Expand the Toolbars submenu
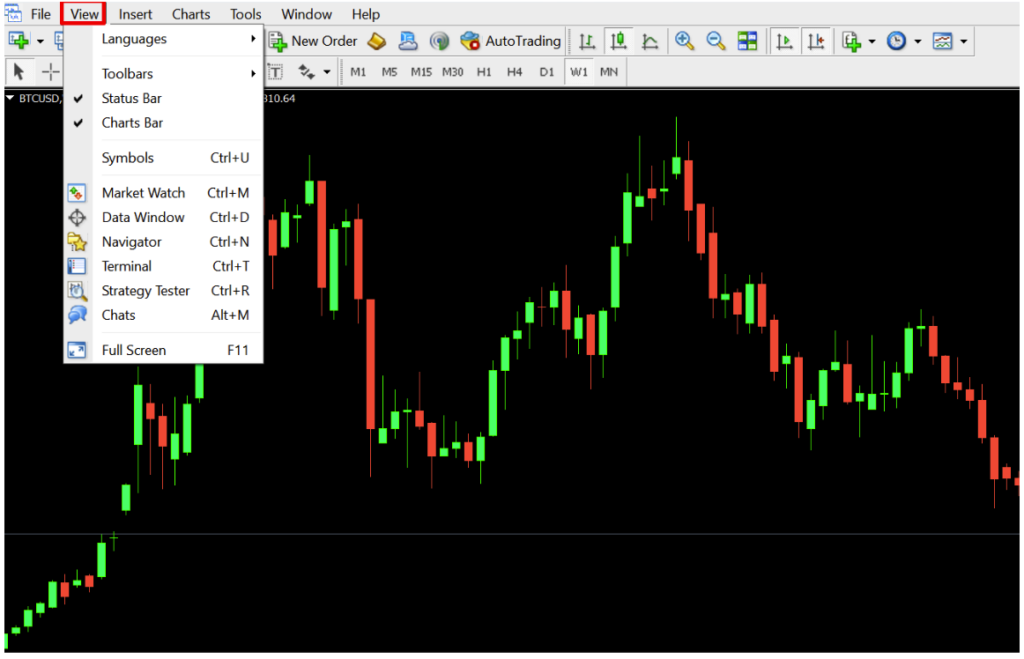The height and width of the screenshot is (659, 1024). (163, 74)
